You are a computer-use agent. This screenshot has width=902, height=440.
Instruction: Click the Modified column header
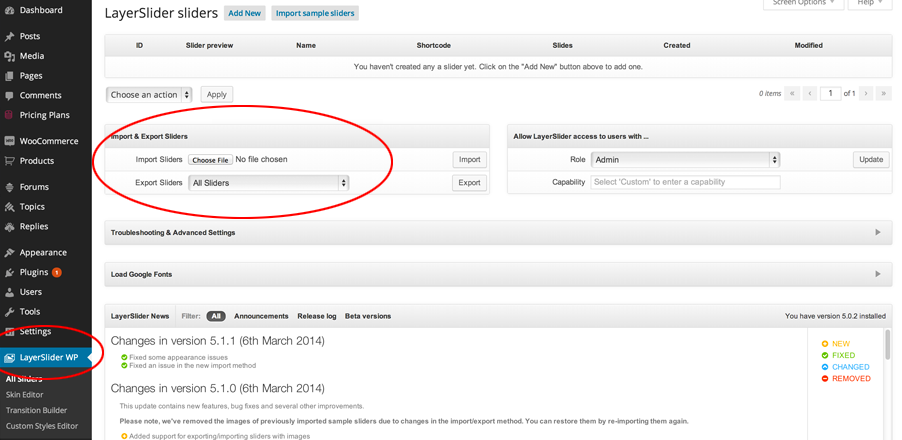point(809,45)
